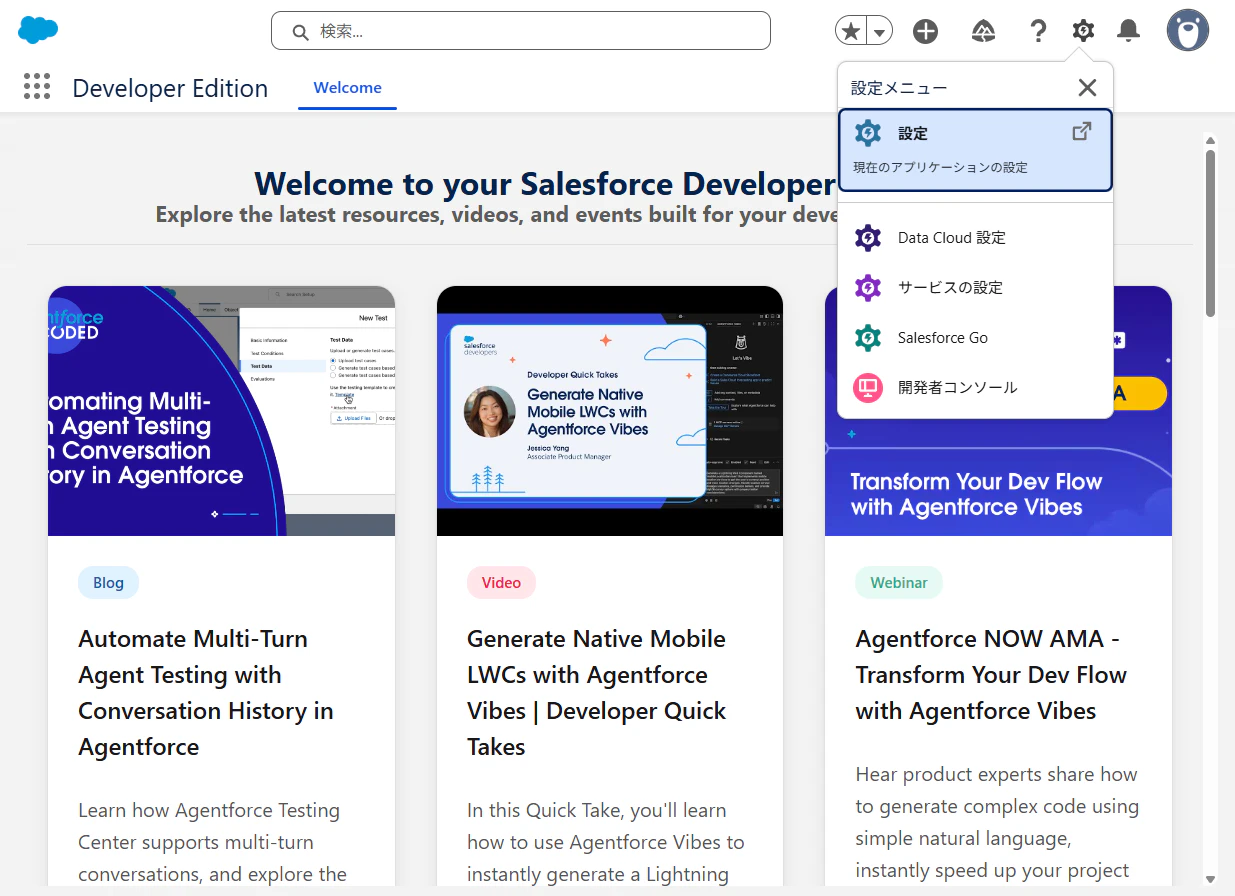The height and width of the screenshot is (896, 1235).
Task: Open Automate Multi-Turn Agent Testing article title
Action: (x=206, y=693)
